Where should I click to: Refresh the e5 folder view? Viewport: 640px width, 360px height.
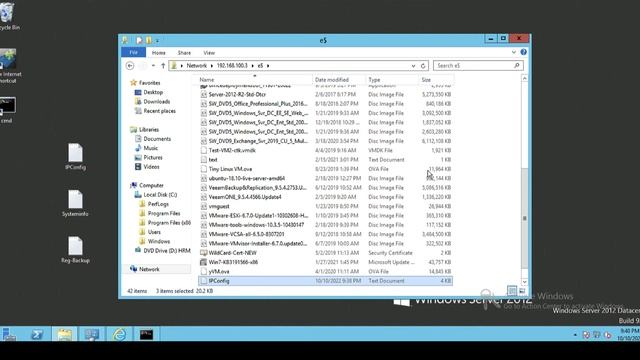point(423,66)
